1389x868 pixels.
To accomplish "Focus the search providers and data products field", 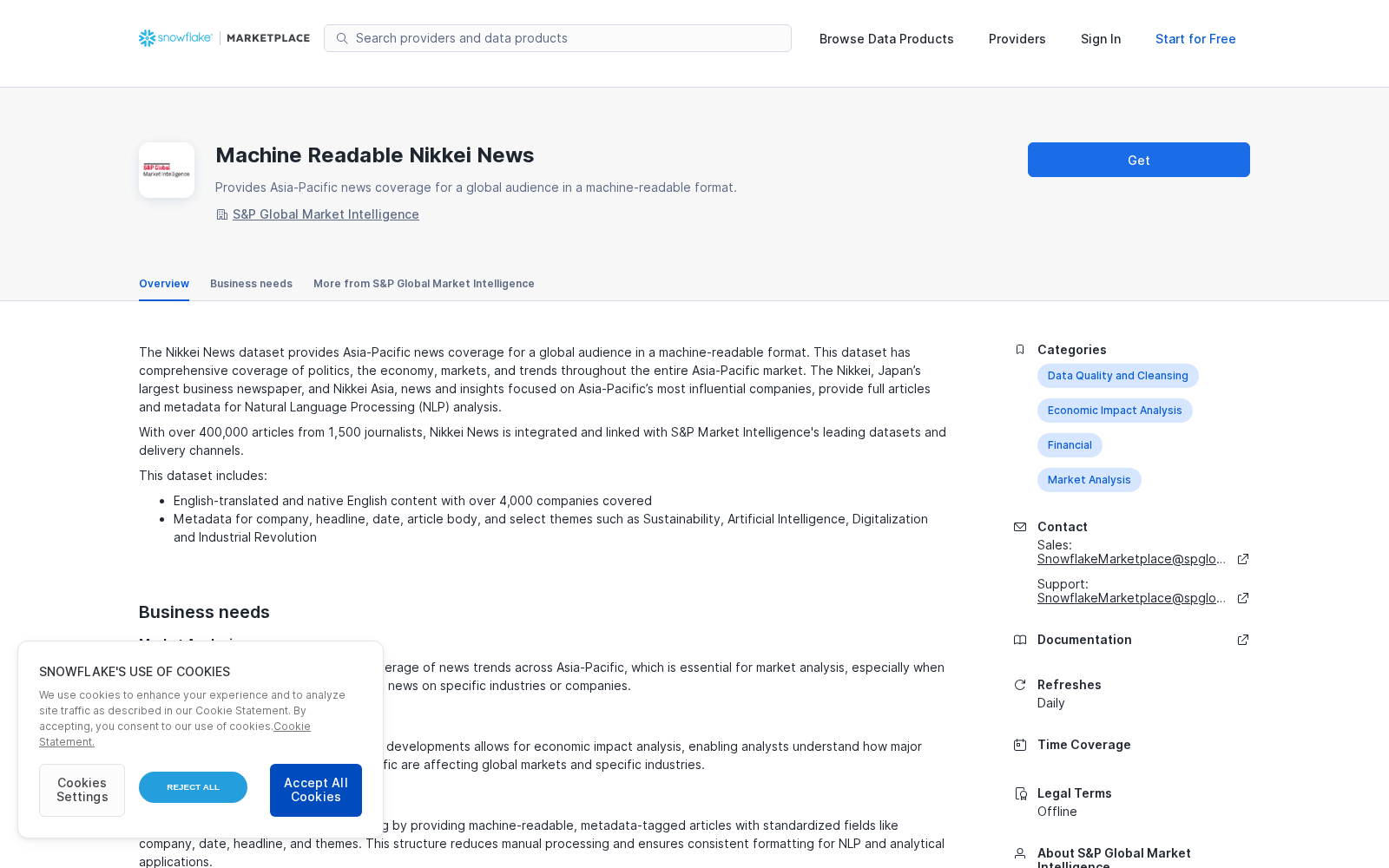I will pyautogui.click(x=557, y=38).
